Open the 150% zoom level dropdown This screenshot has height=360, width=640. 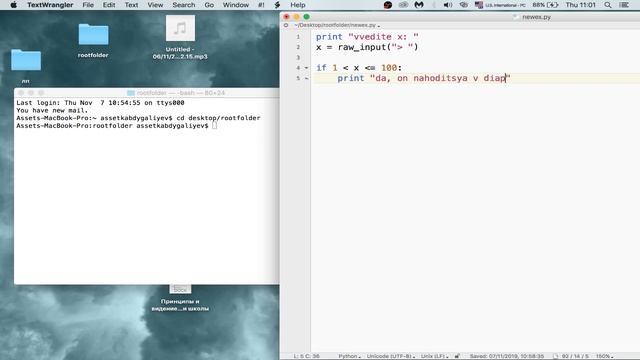pyautogui.click(x=604, y=356)
